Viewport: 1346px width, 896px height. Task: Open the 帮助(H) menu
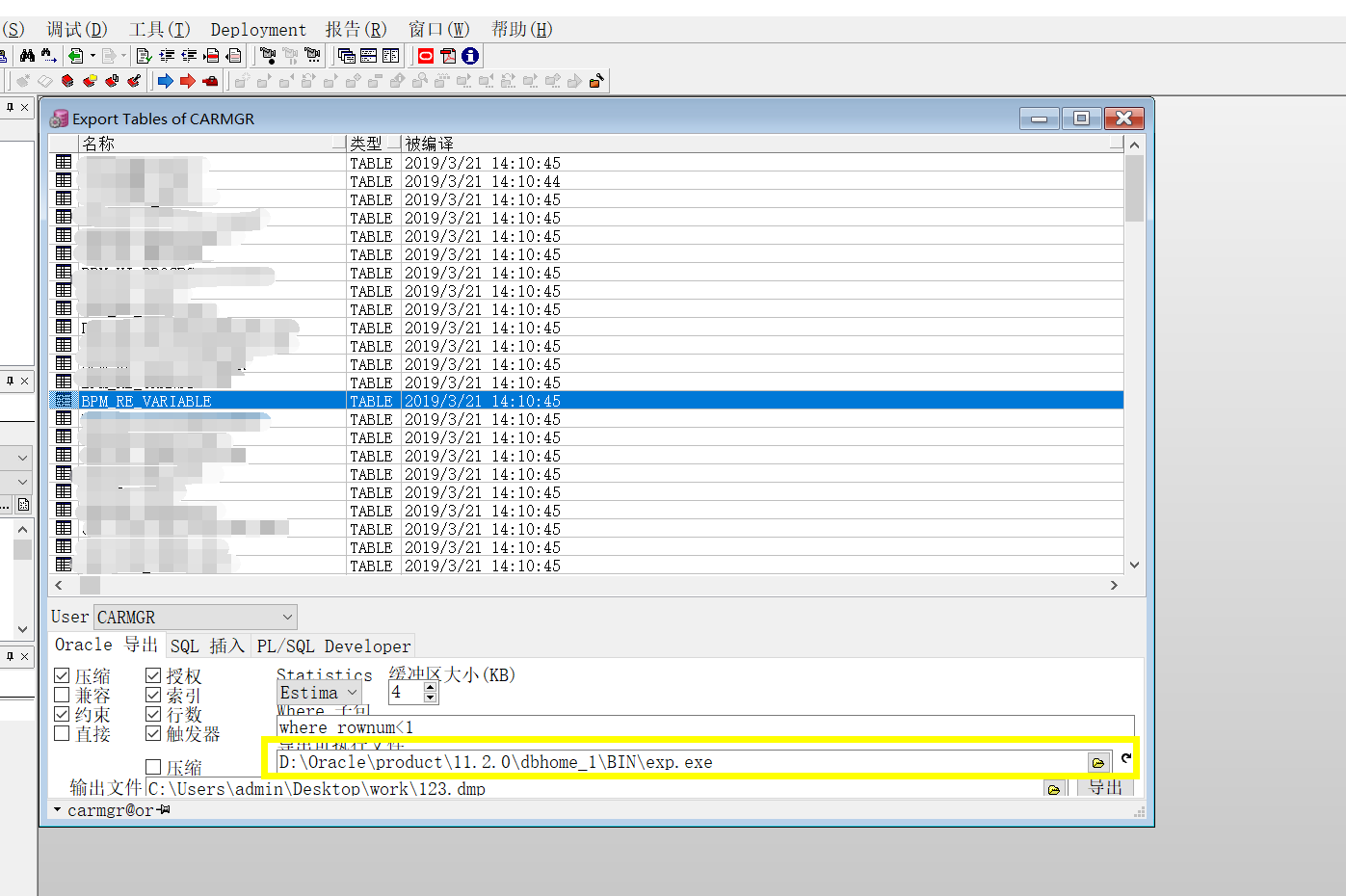[522, 30]
